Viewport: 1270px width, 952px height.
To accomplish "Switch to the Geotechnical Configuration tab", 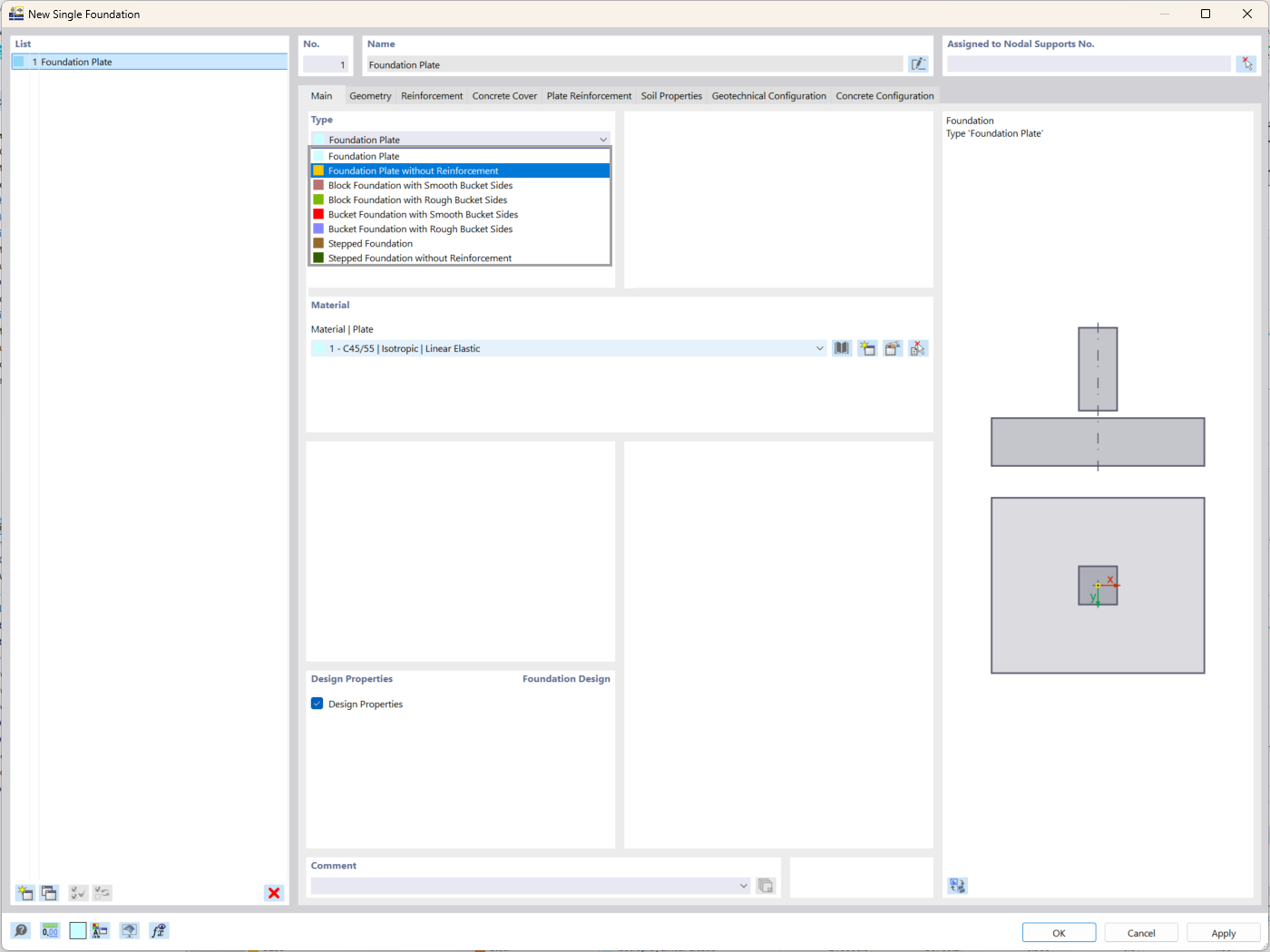I will (769, 95).
